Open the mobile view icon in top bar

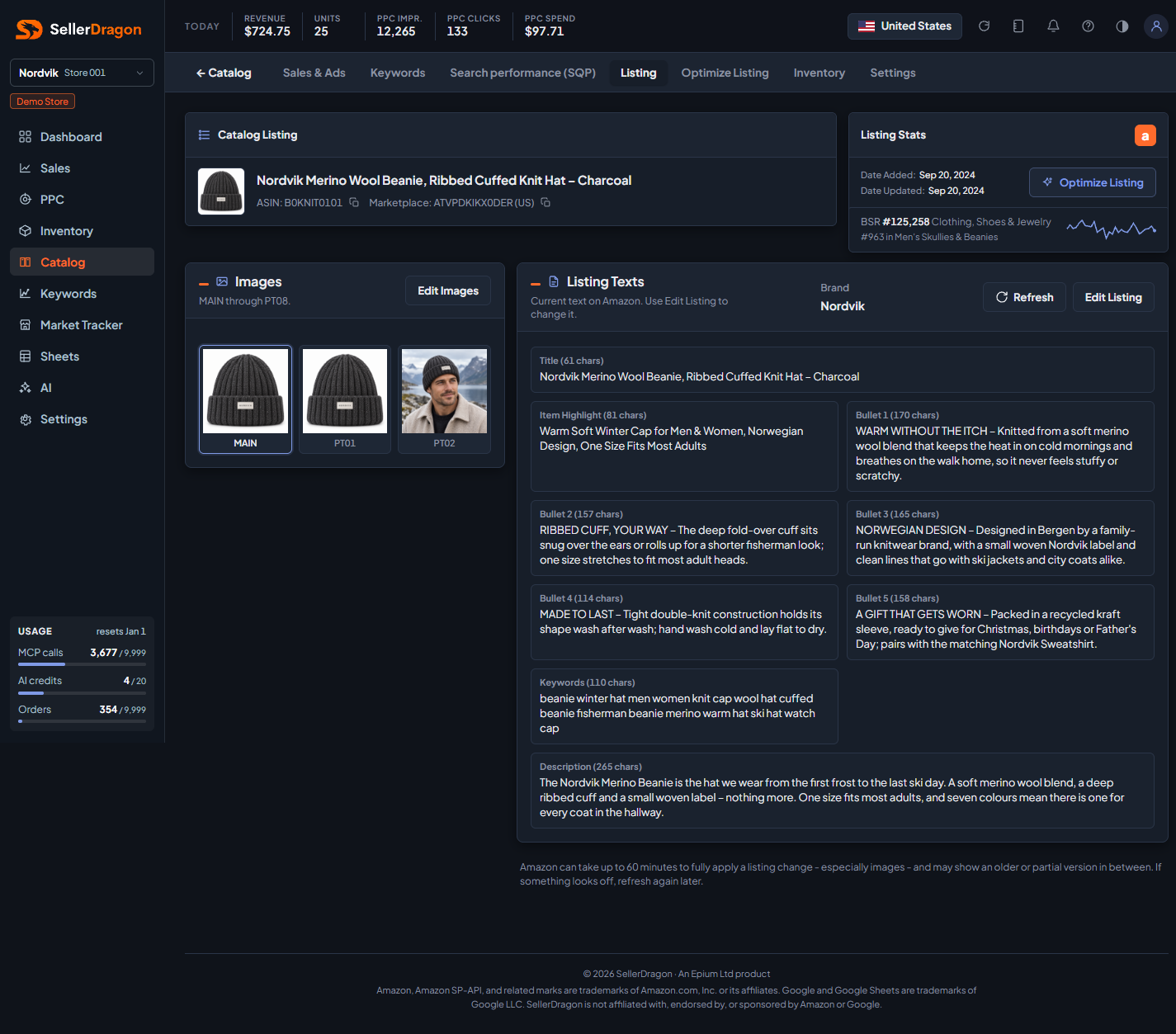(x=1018, y=26)
